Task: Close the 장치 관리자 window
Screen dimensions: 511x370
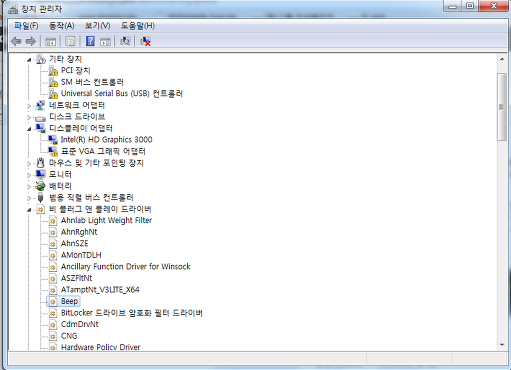Action: [494, 6]
